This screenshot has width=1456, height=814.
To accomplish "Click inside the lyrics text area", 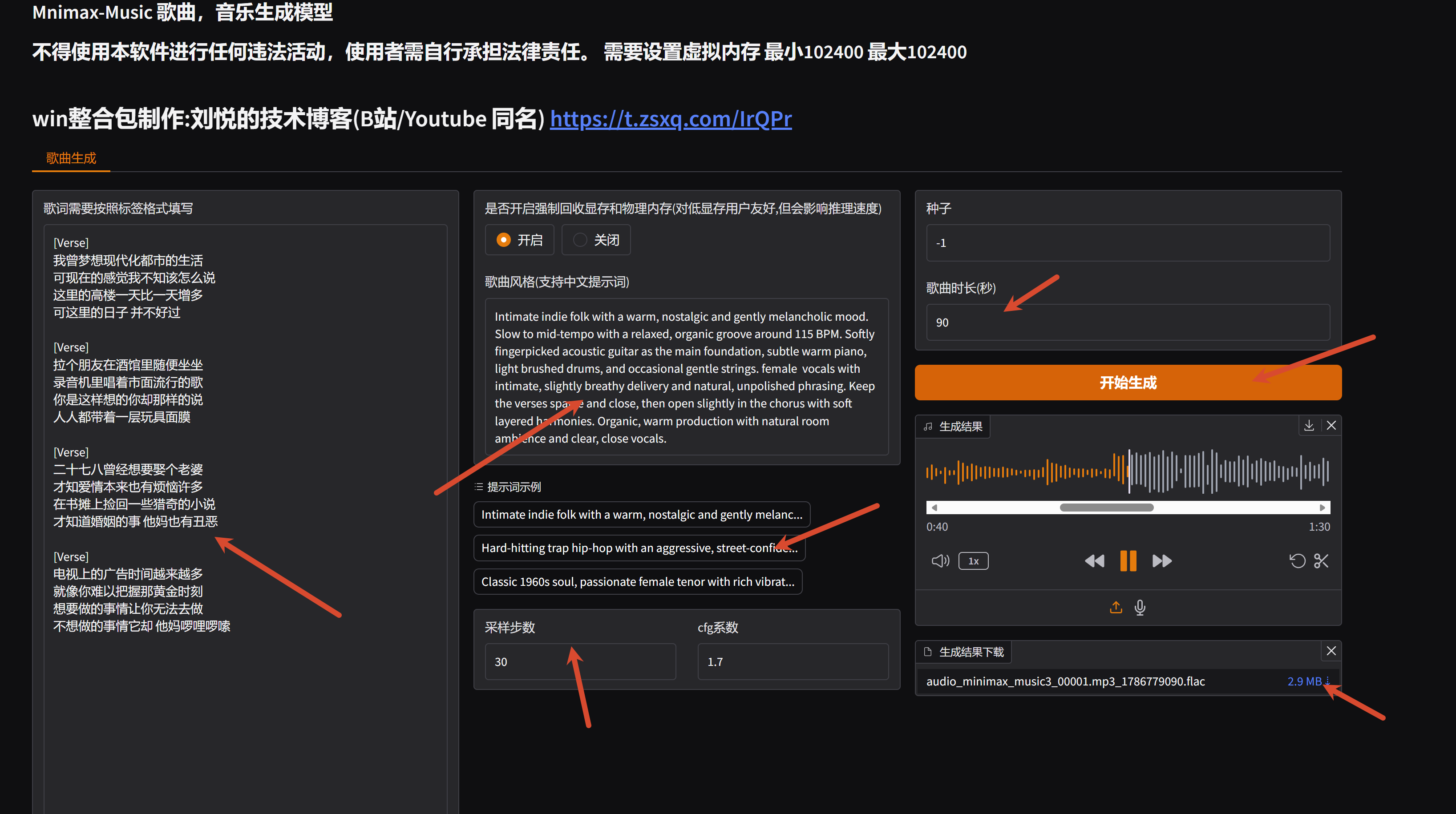I will click(x=245, y=519).
